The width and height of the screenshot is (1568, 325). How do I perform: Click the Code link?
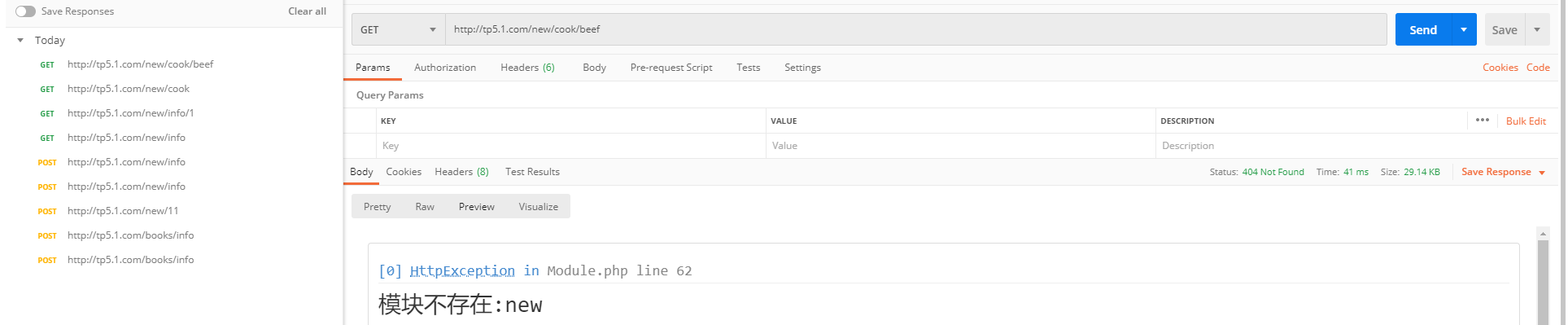[x=1538, y=68]
